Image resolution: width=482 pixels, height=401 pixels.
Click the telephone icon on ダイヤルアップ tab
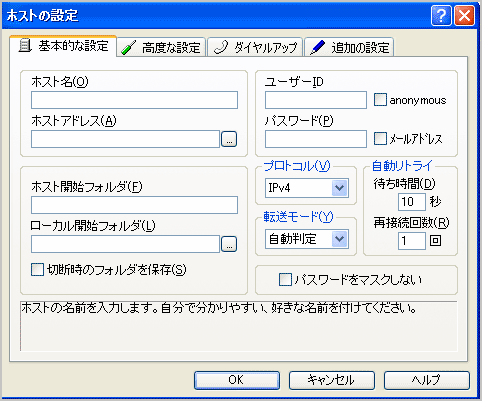pos(221,47)
